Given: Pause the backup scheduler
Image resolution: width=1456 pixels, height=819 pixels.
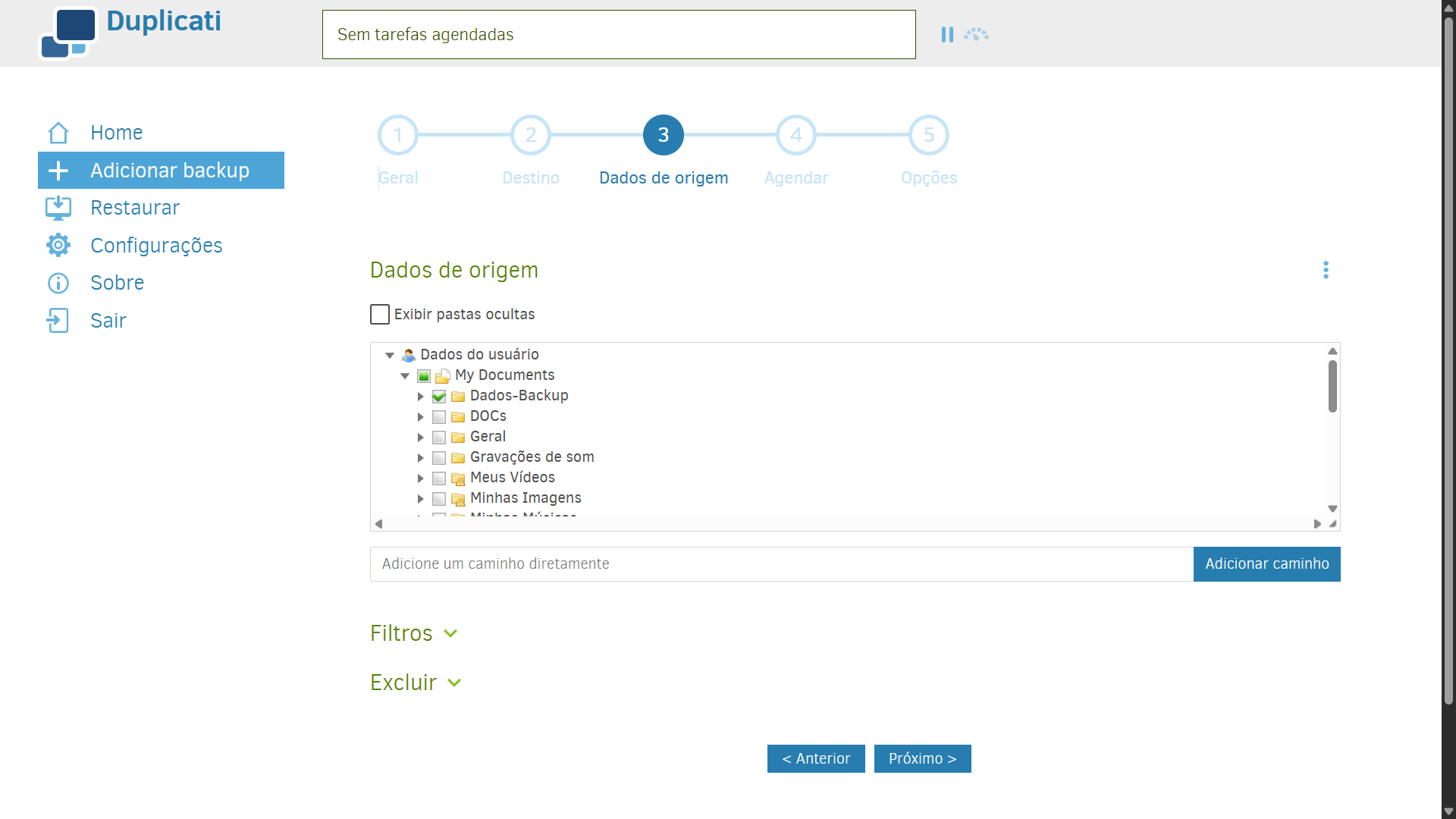Looking at the screenshot, I should tap(947, 35).
